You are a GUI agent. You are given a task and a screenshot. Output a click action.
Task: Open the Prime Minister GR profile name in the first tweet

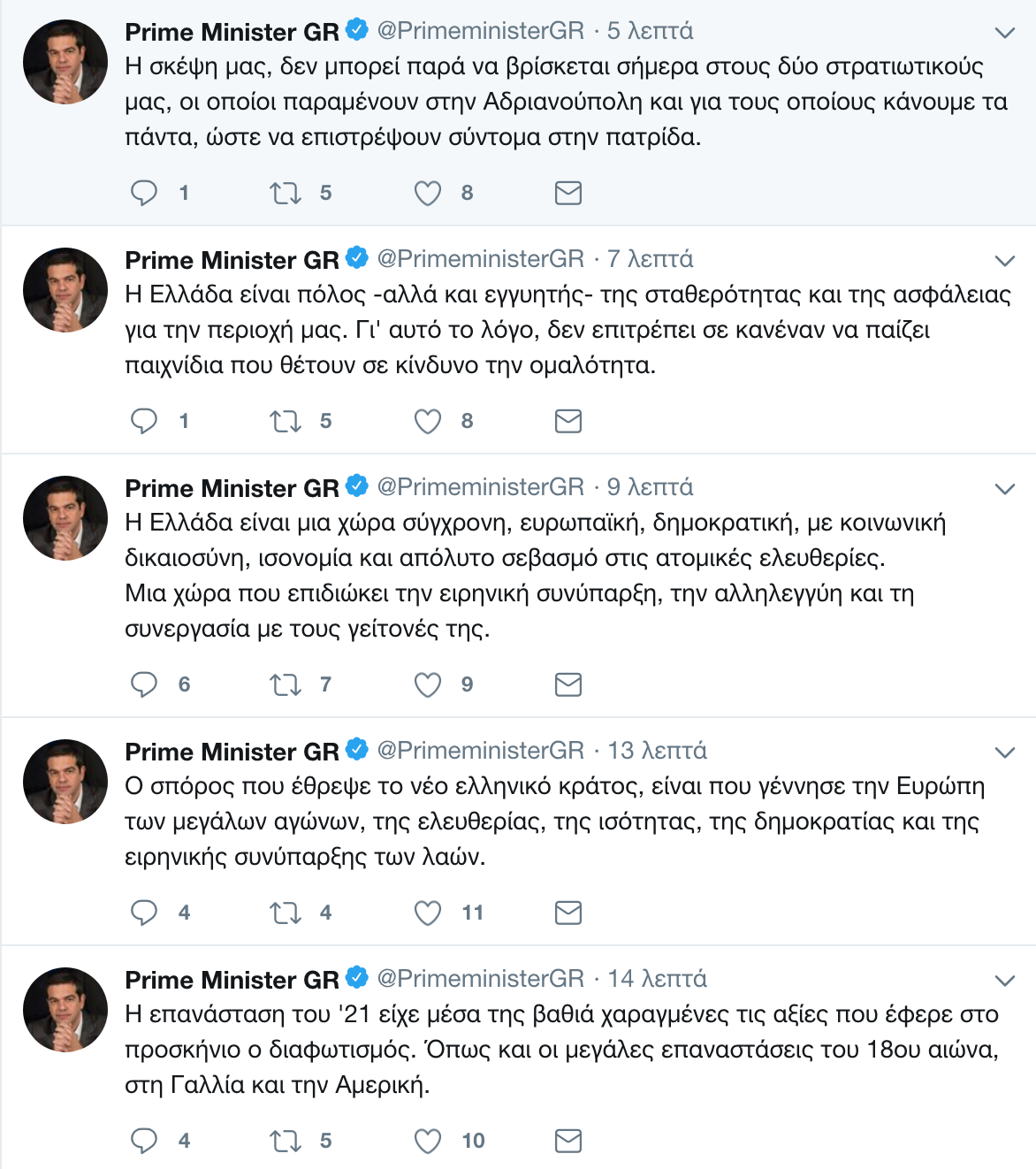[x=232, y=33]
